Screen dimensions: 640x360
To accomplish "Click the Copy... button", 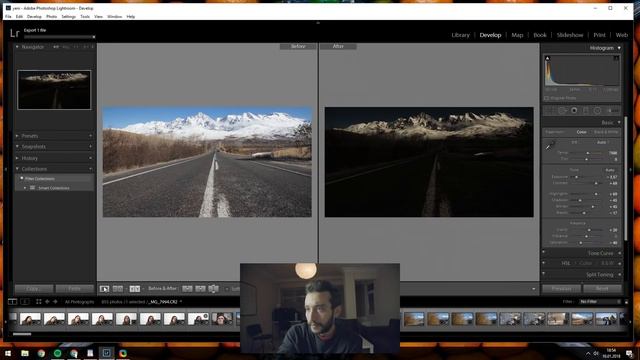I will coord(34,289).
